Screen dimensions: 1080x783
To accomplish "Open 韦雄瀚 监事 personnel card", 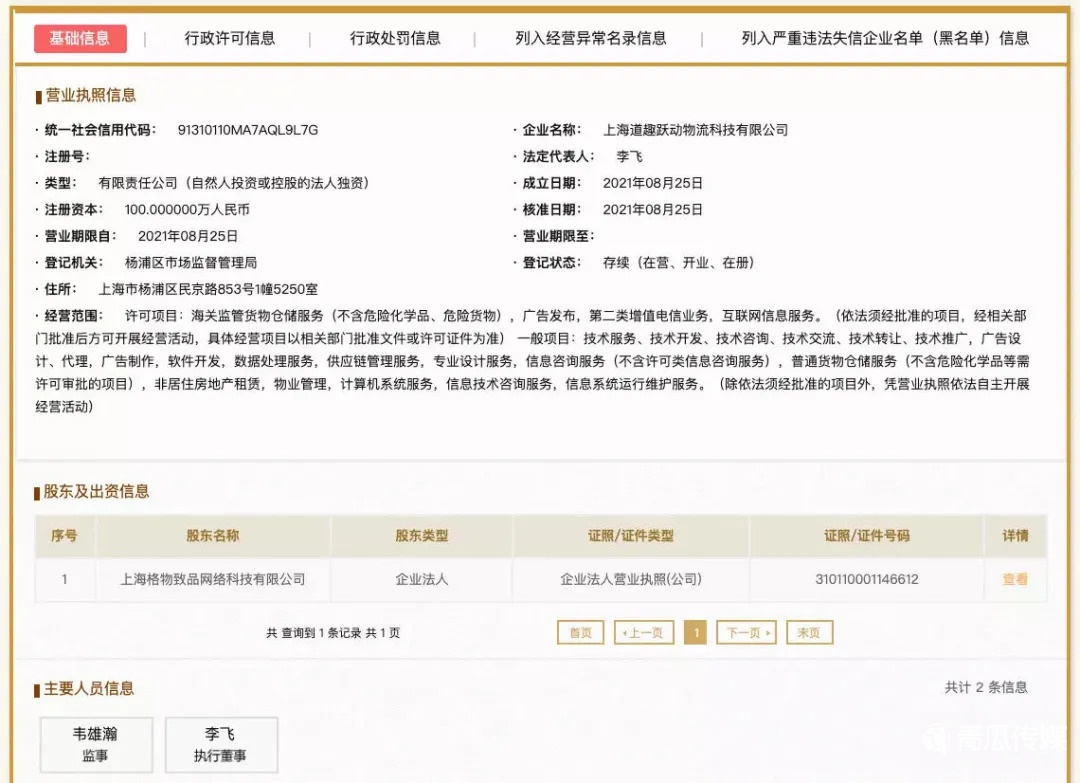I will 96,744.
